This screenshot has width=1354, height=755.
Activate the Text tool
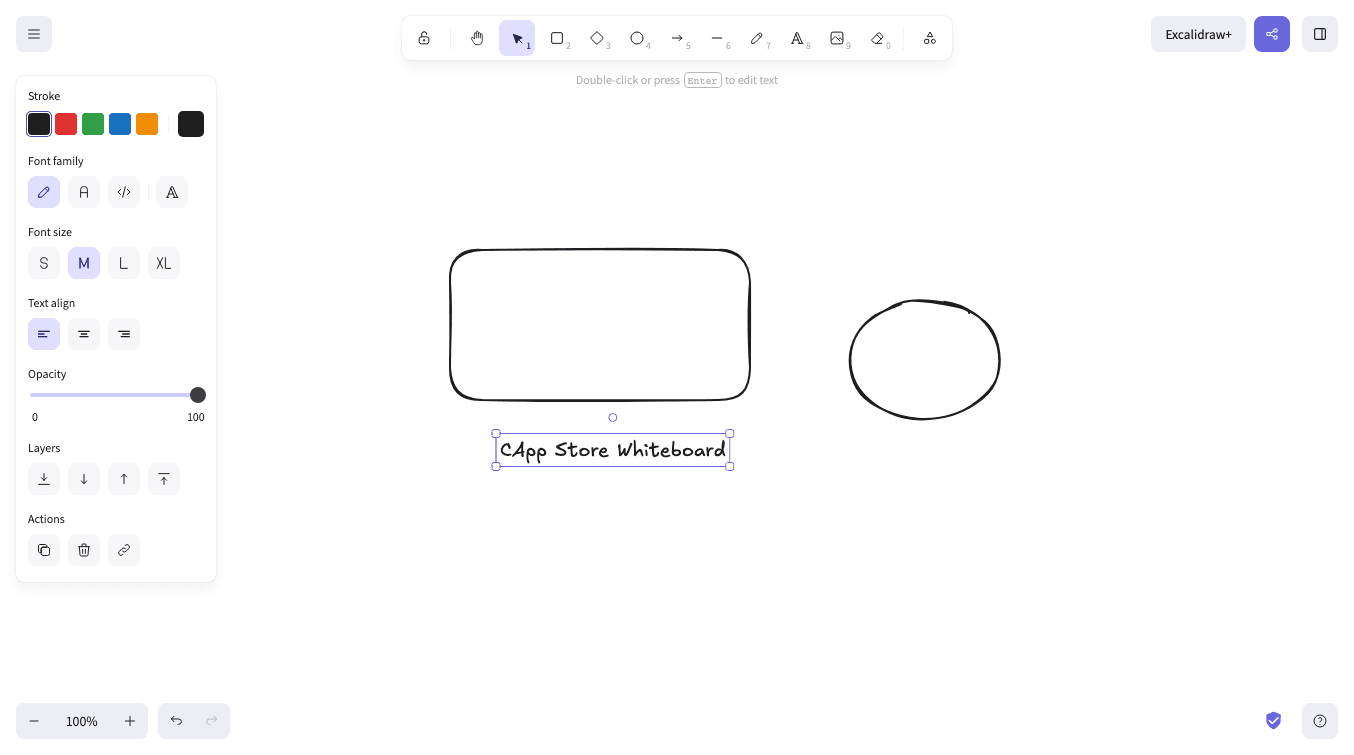point(797,38)
